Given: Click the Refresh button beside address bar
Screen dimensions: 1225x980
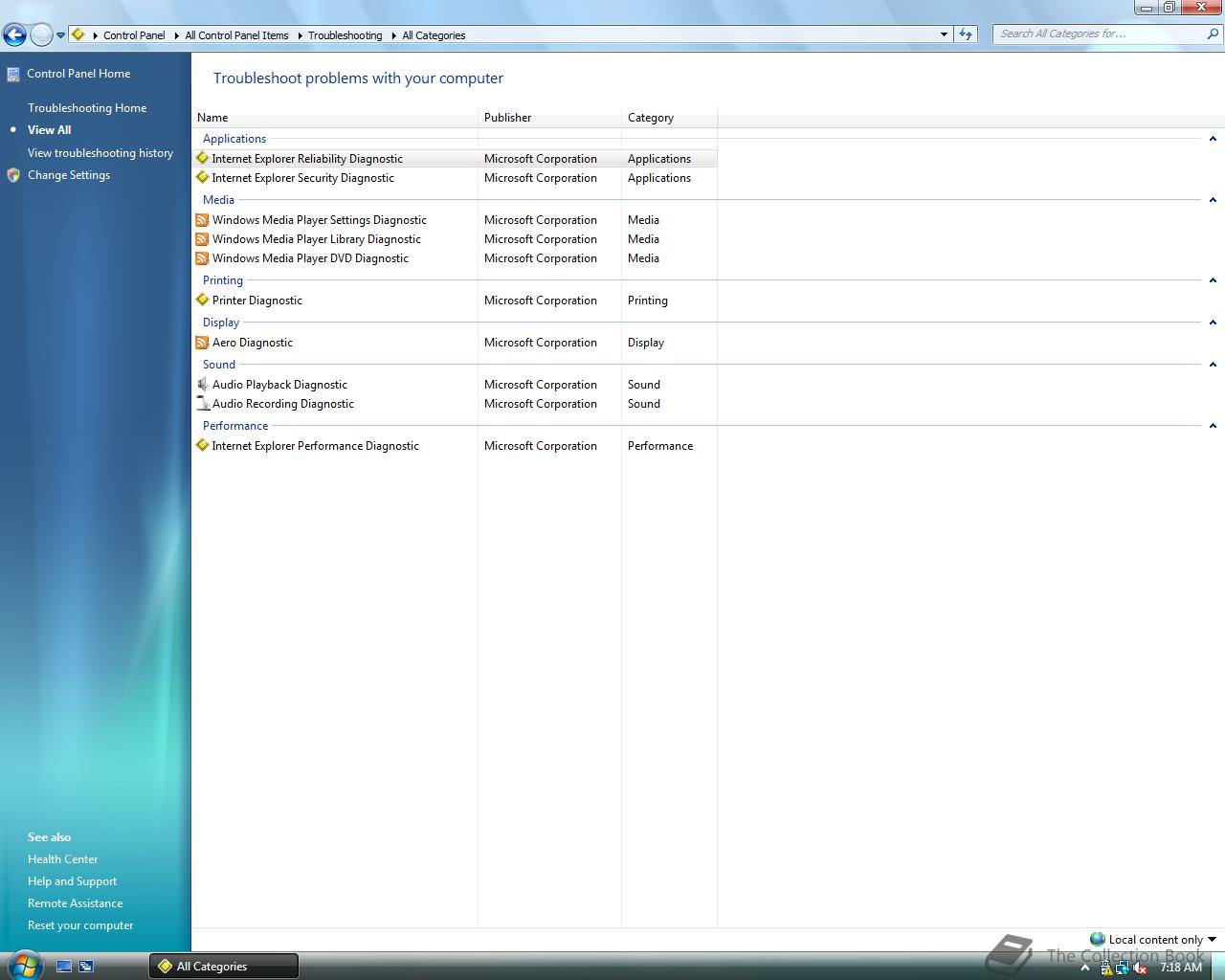Looking at the screenshot, I should [966, 34].
